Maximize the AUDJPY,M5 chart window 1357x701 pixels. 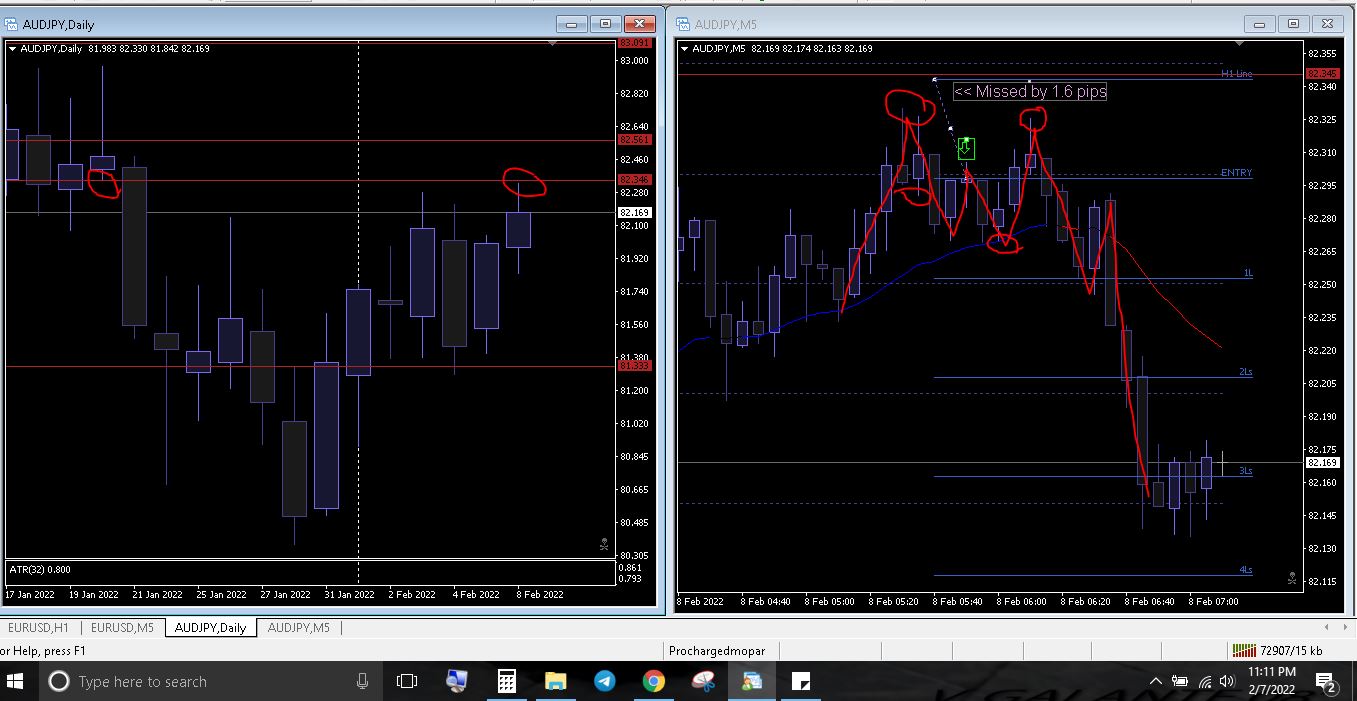click(x=1293, y=24)
